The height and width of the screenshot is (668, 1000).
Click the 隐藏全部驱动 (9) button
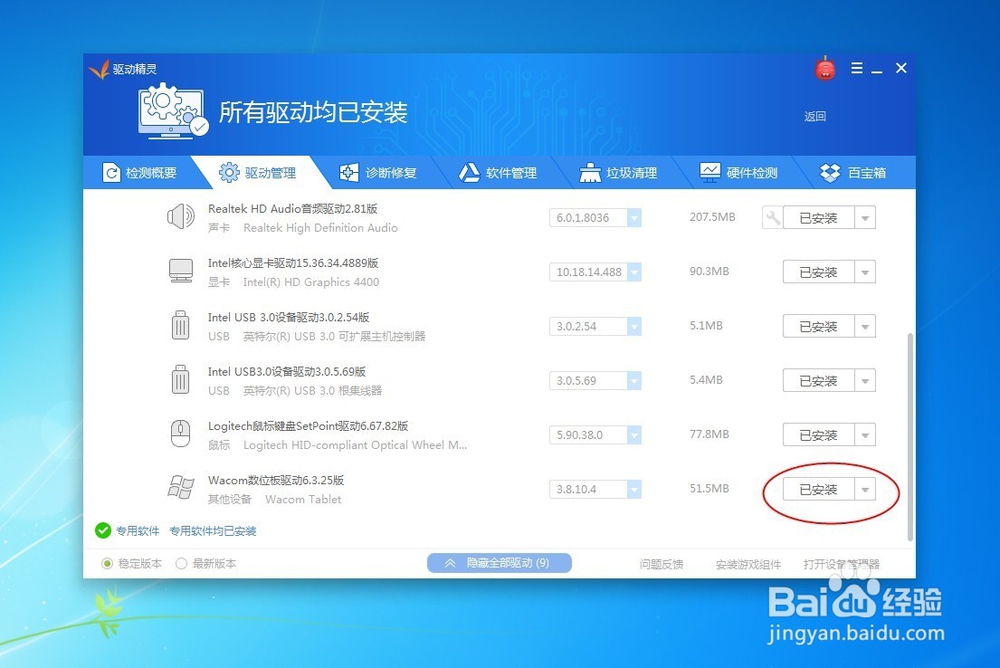(499, 563)
